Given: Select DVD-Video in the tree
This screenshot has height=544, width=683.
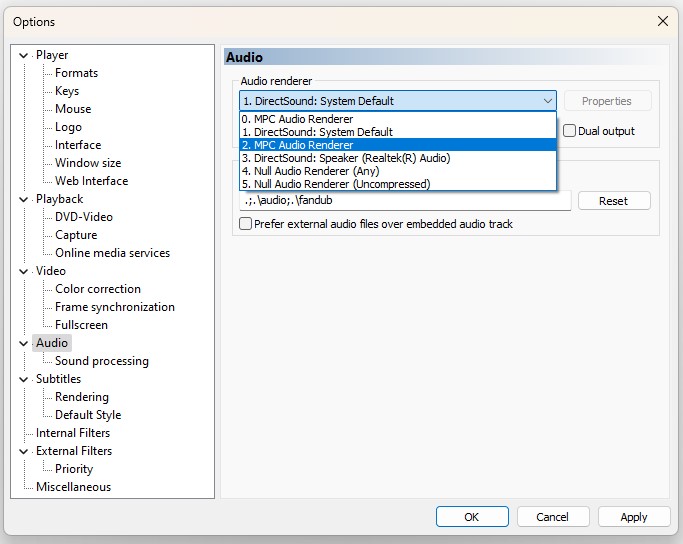Looking at the screenshot, I should pyautogui.click(x=84, y=217).
